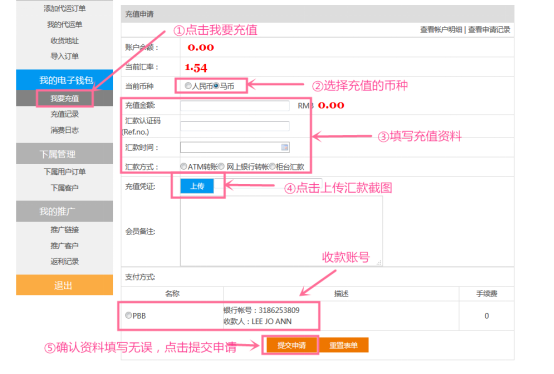Viewport: 554px width, 374px height.
Task: Click the 描述 column header
Action: pos(341,293)
